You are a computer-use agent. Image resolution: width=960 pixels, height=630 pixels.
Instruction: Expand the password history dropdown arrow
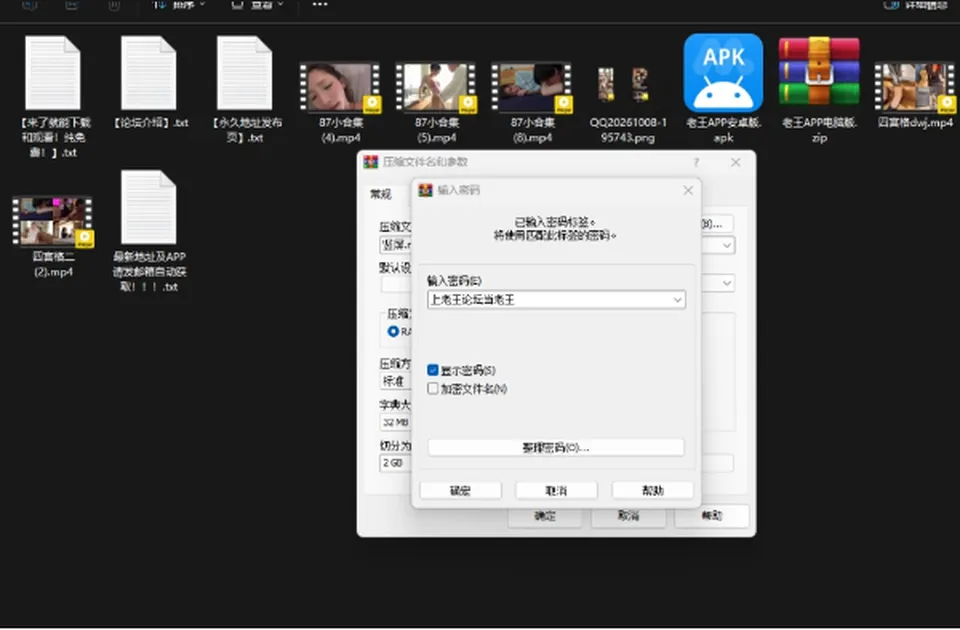coord(677,300)
